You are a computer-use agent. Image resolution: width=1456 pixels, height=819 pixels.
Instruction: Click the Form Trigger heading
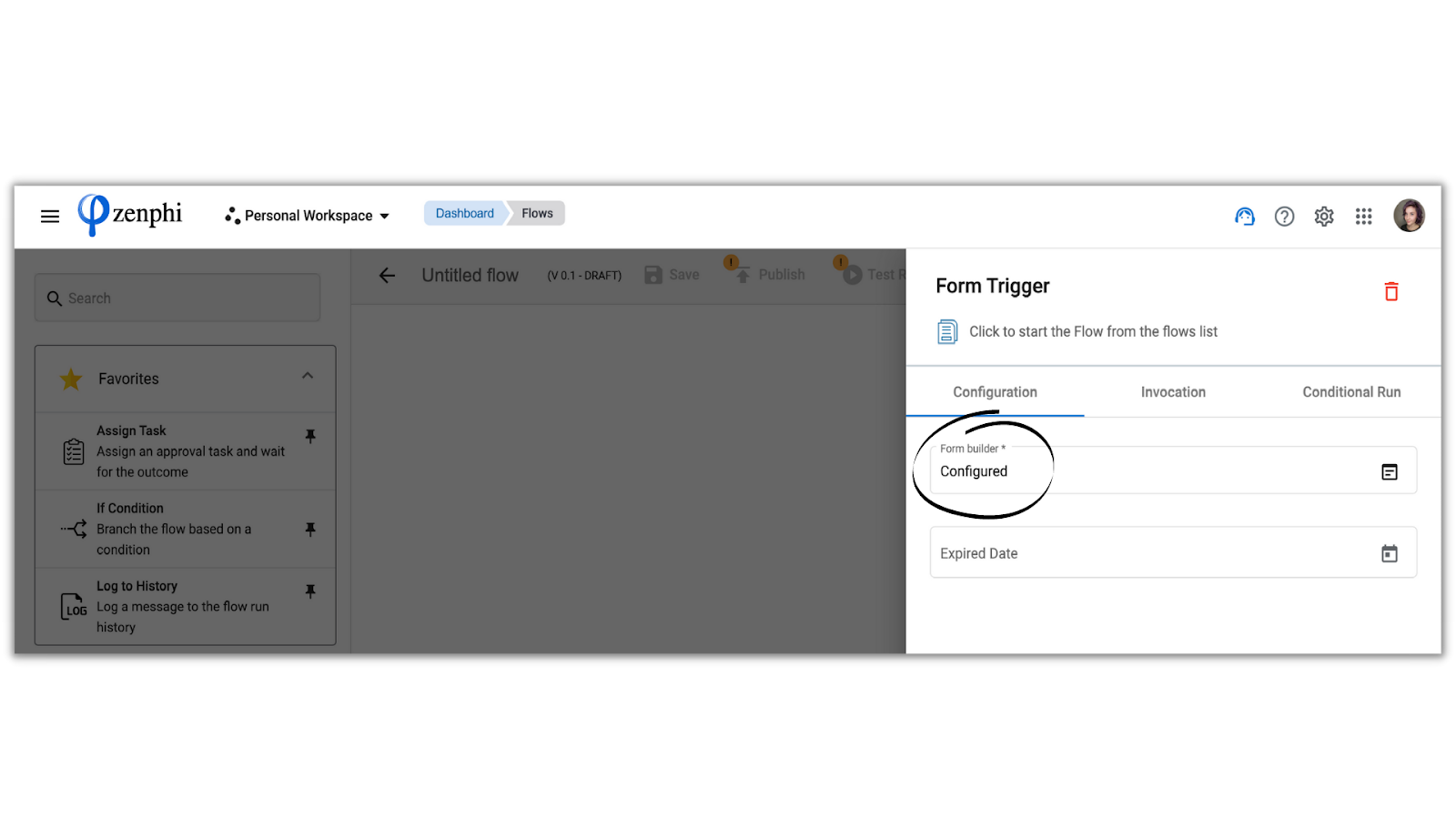pyautogui.click(x=993, y=287)
